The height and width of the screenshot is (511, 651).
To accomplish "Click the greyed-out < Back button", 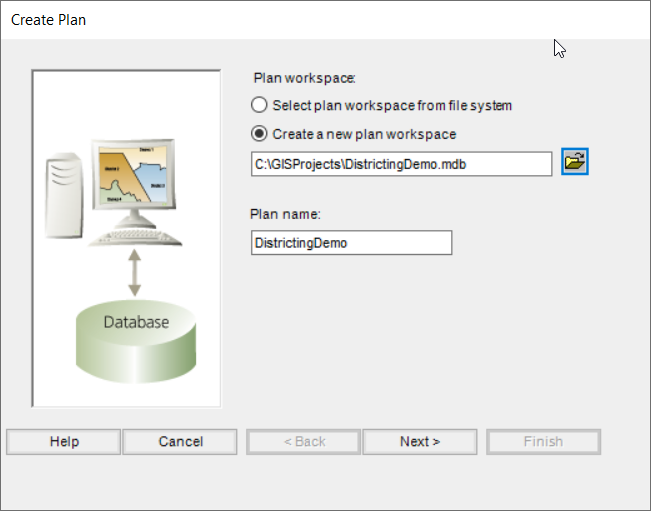I will pyautogui.click(x=304, y=442).
